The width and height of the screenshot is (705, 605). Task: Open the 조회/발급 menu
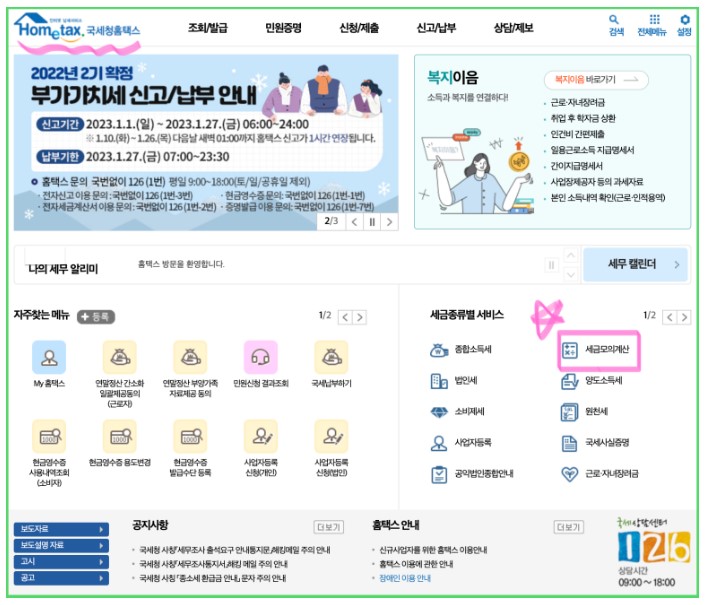(x=208, y=28)
